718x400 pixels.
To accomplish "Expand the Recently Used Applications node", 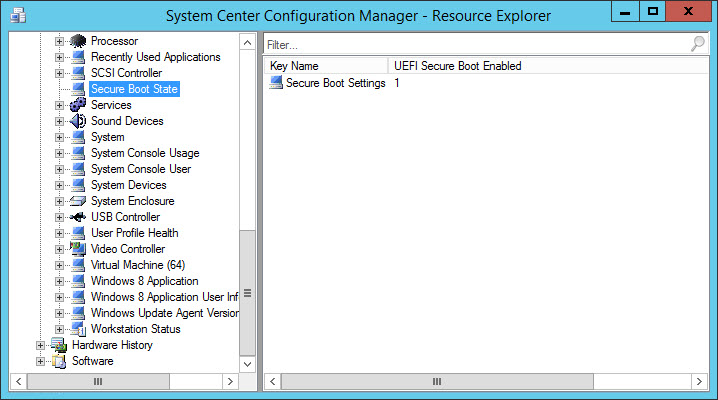I will [x=60, y=57].
